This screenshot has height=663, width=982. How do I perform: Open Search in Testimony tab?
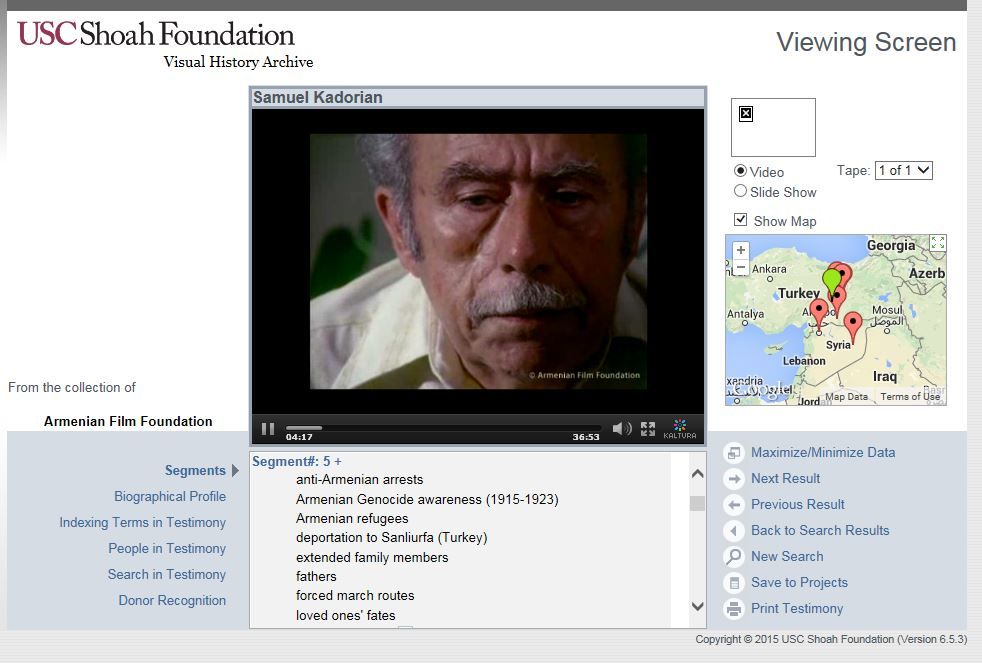pyautogui.click(x=166, y=575)
